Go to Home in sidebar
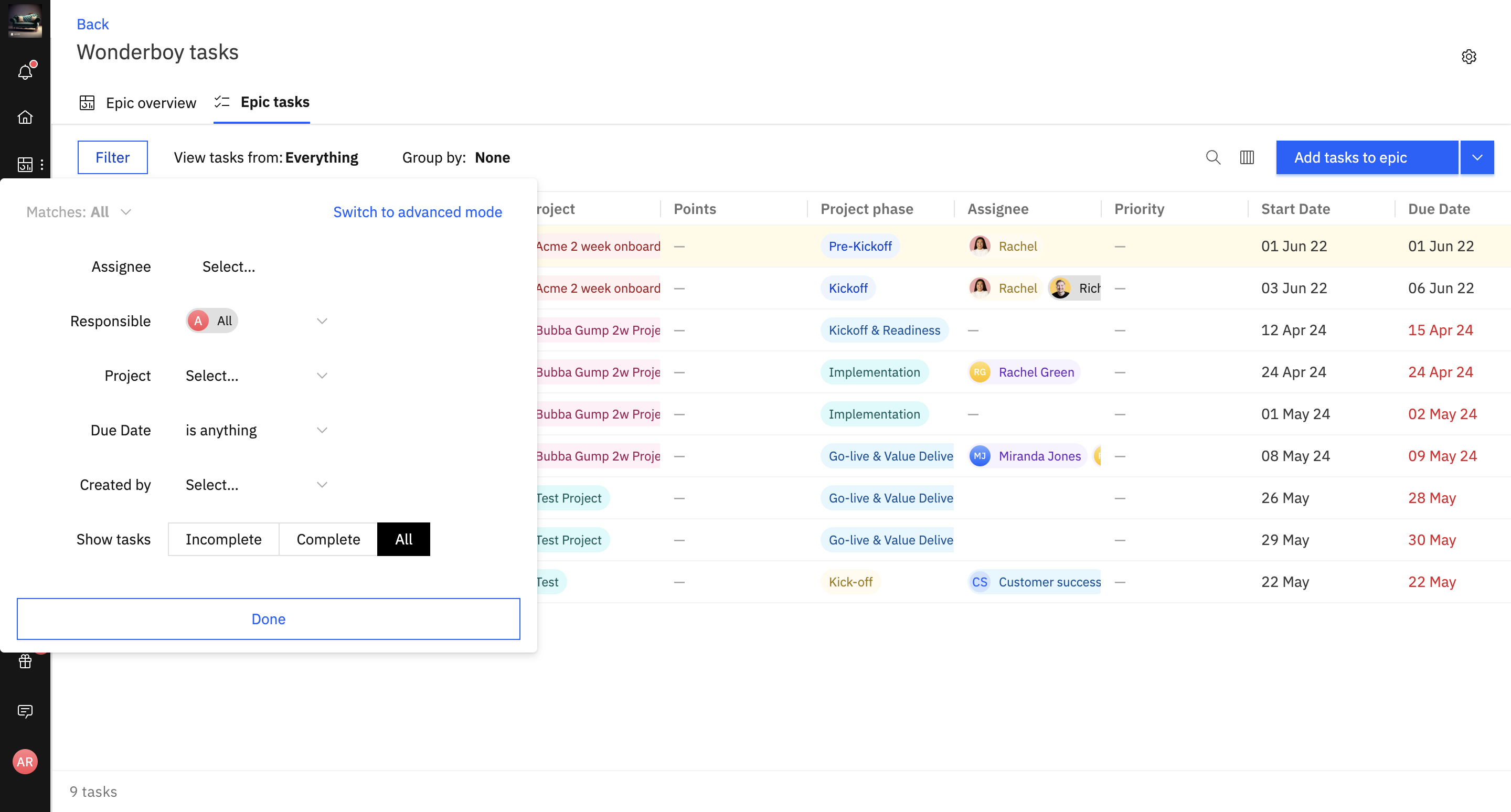1511x812 pixels. [25, 117]
